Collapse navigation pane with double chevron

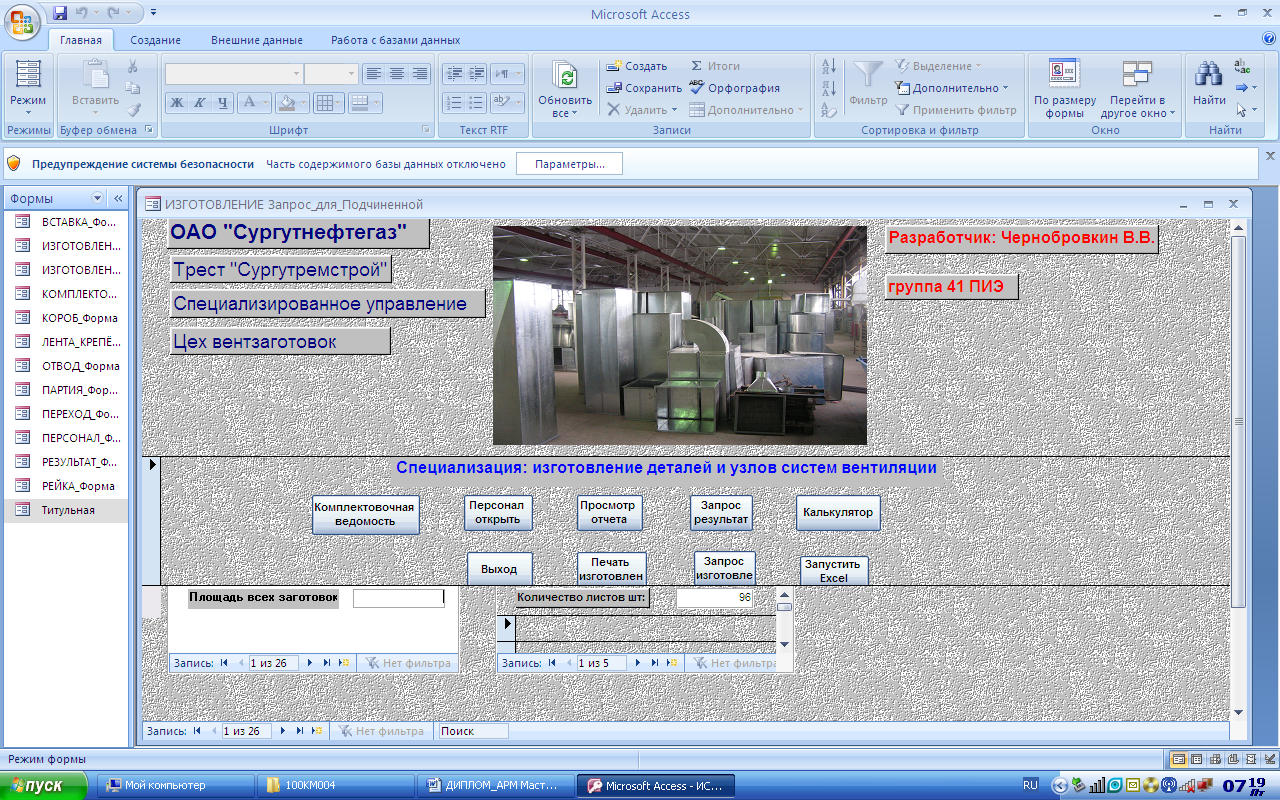click(117, 198)
